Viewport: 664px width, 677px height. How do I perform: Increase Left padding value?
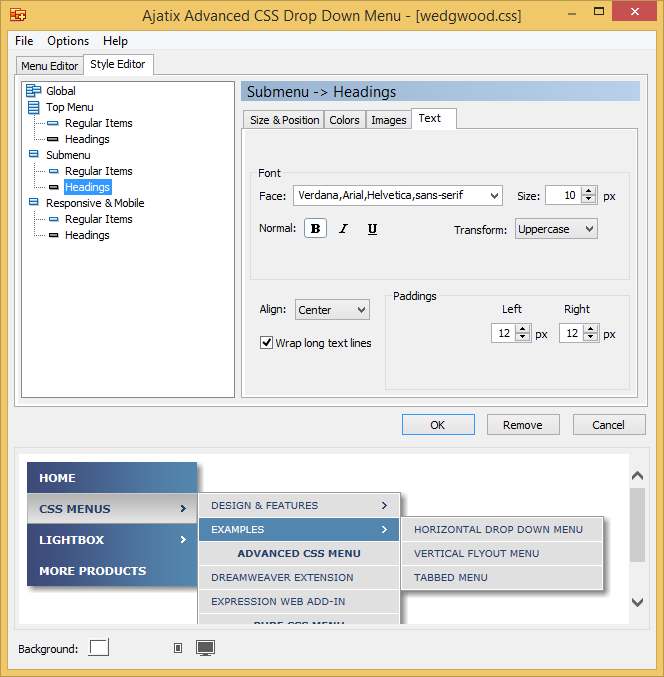pos(523,329)
